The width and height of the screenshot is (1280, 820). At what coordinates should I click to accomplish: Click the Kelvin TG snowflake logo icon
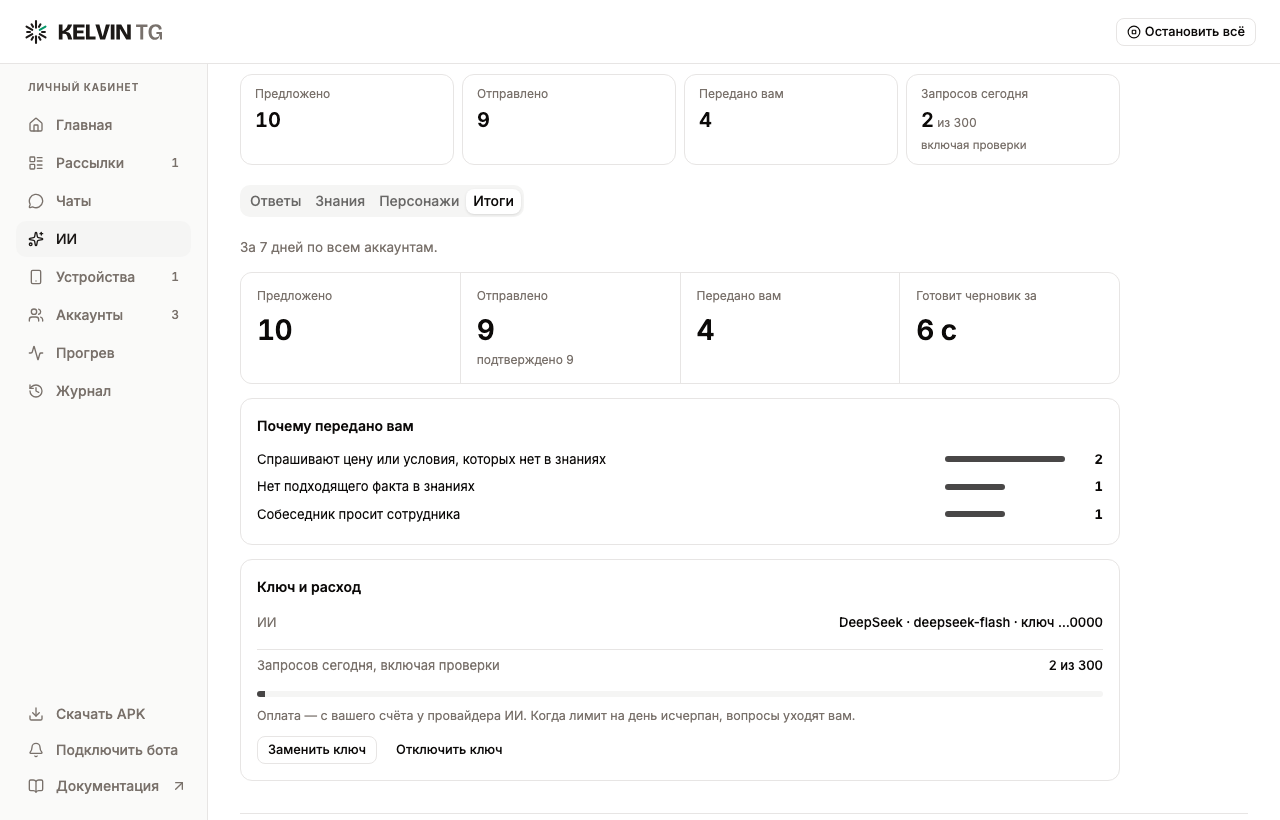[x=36, y=32]
